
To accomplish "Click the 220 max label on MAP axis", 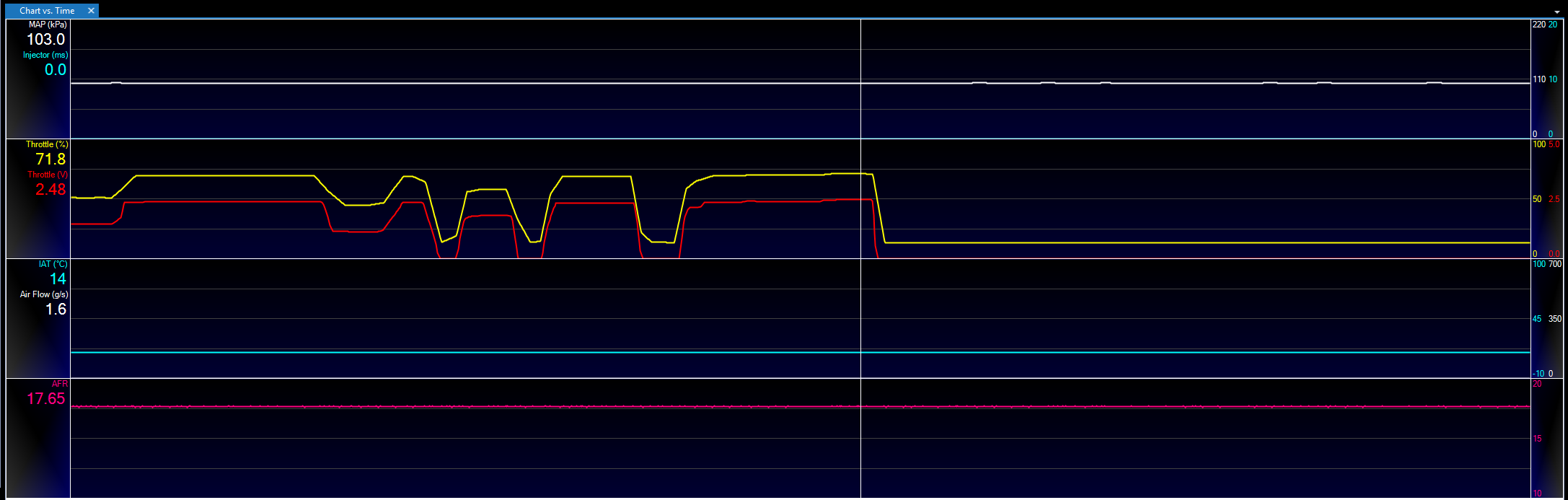I will coord(1538,25).
